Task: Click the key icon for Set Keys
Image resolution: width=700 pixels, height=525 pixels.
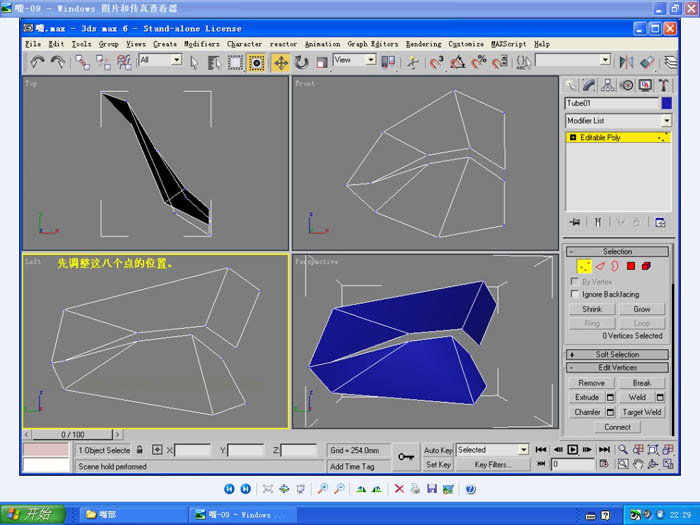Action: tap(406, 457)
